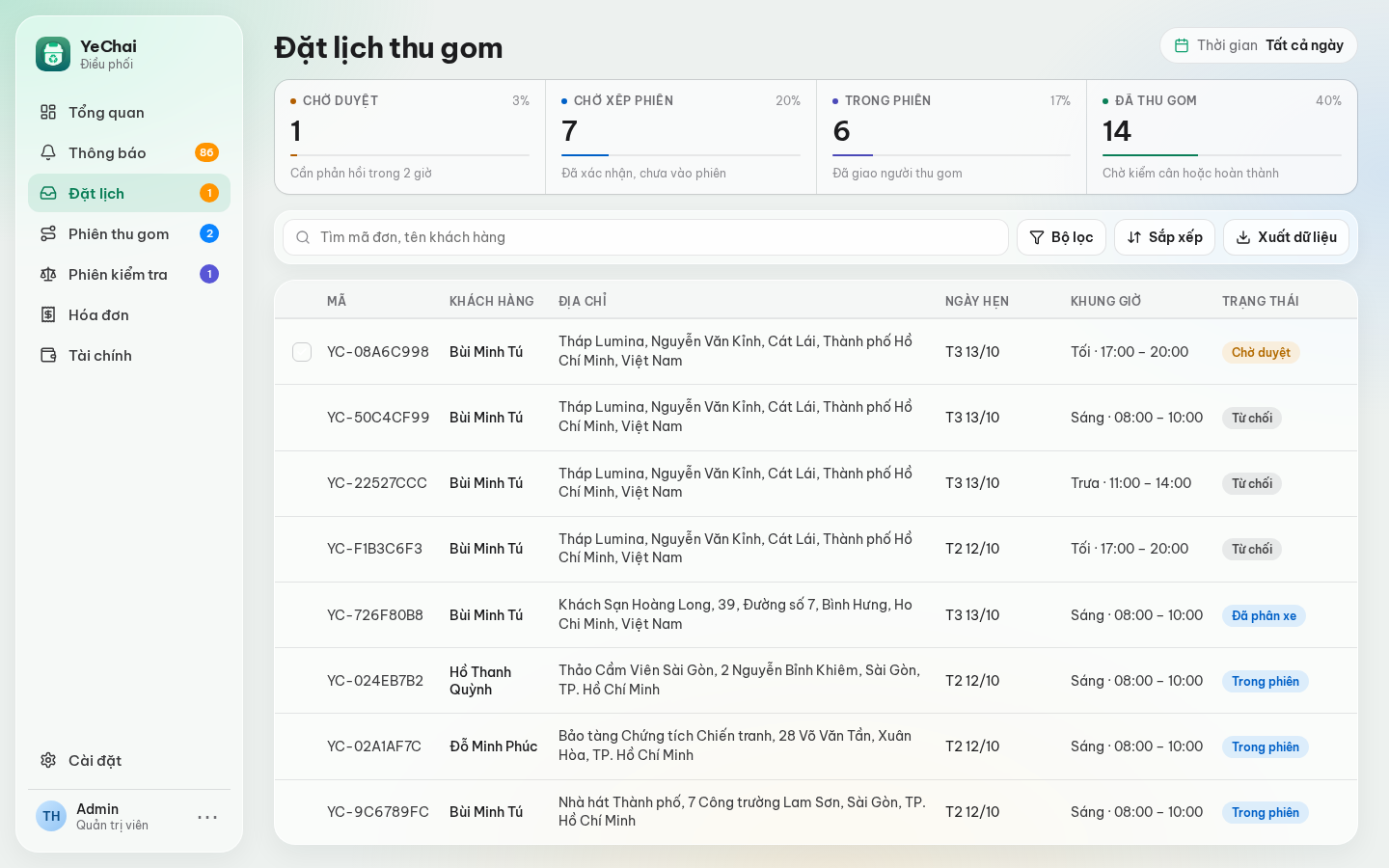Open the Thời gian Tất cả ngày selector
The width and height of the screenshot is (1389, 868).
(1259, 45)
